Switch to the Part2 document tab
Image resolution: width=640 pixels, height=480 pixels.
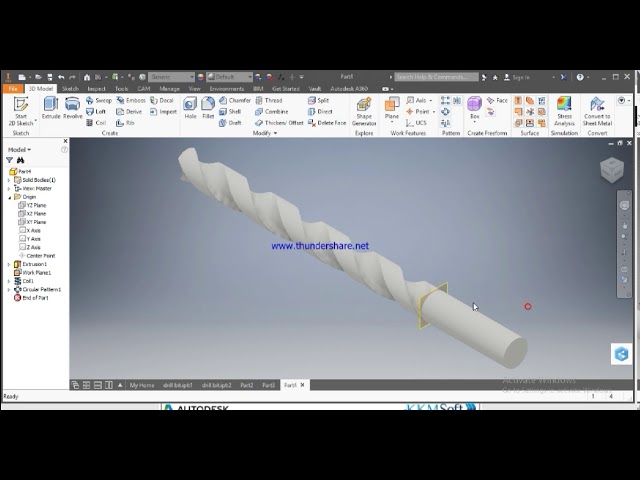point(247,385)
